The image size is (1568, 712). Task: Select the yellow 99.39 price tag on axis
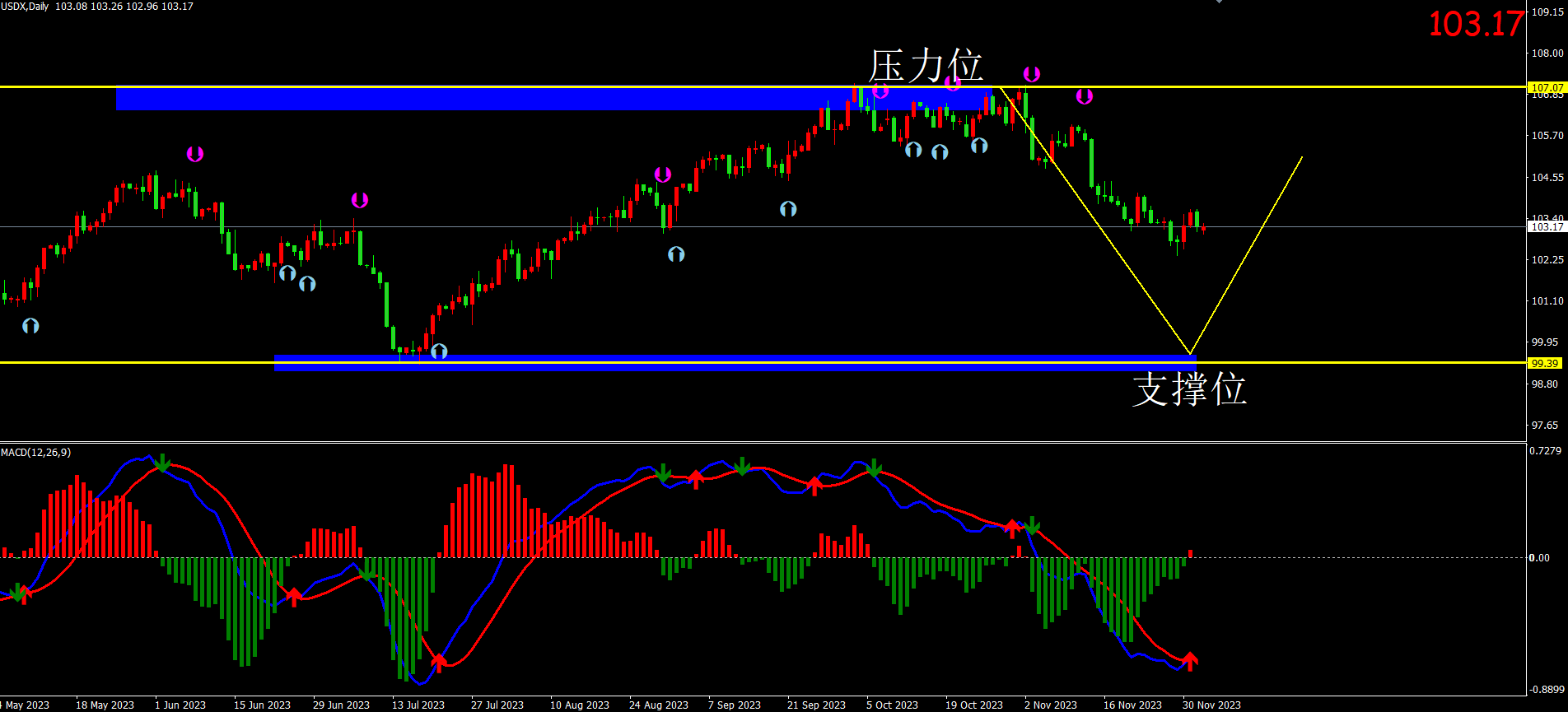(1544, 363)
